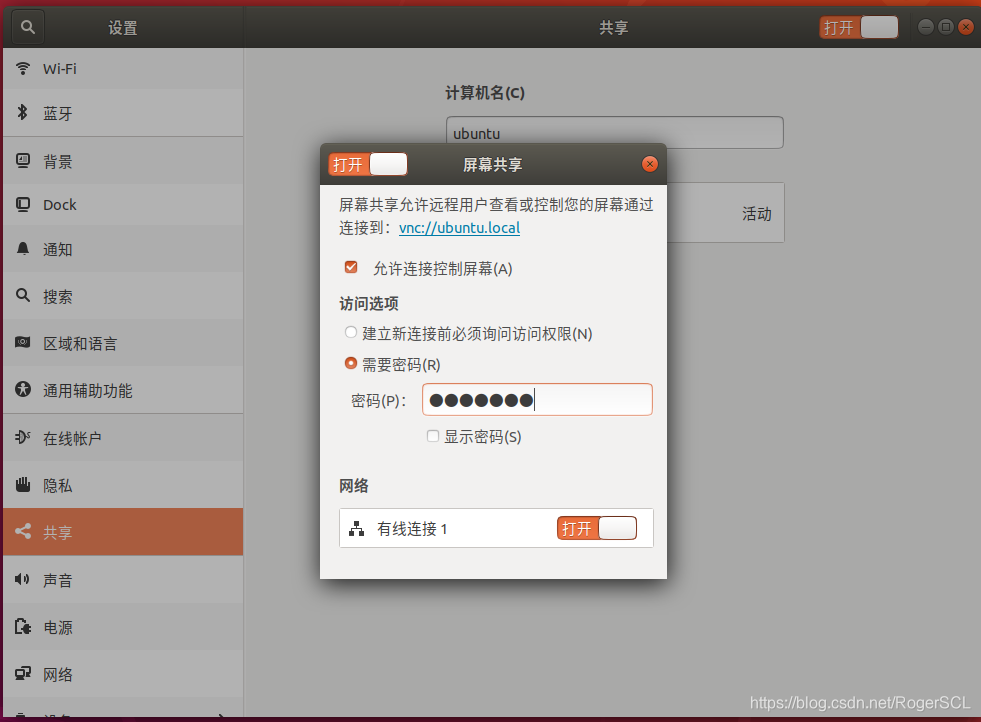The width and height of the screenshot is (981, 722).
Task: Click the Bluetooth icon in sidebar
Action: 23,112
